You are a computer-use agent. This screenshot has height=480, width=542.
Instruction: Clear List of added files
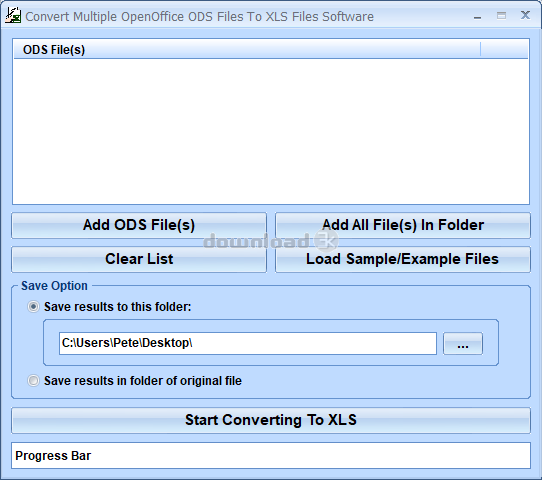139,259
